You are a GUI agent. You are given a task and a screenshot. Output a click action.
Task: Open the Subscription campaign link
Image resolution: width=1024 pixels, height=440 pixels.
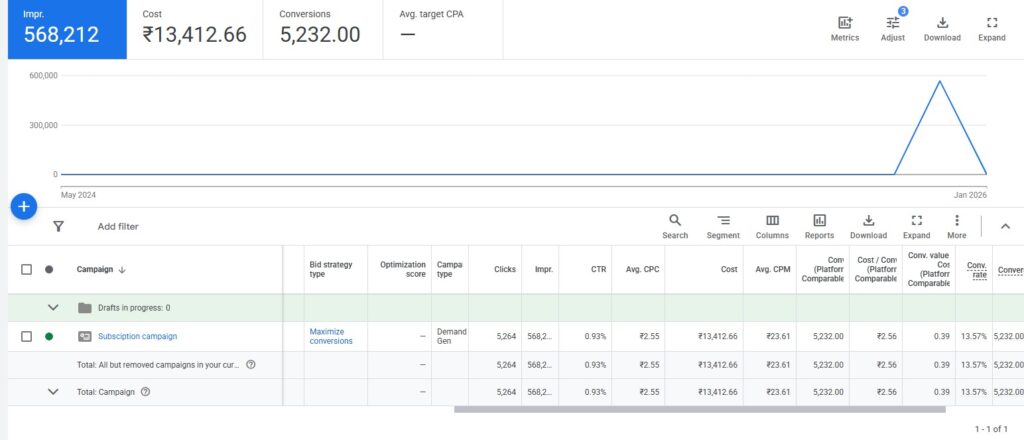(x=137, y=336)
